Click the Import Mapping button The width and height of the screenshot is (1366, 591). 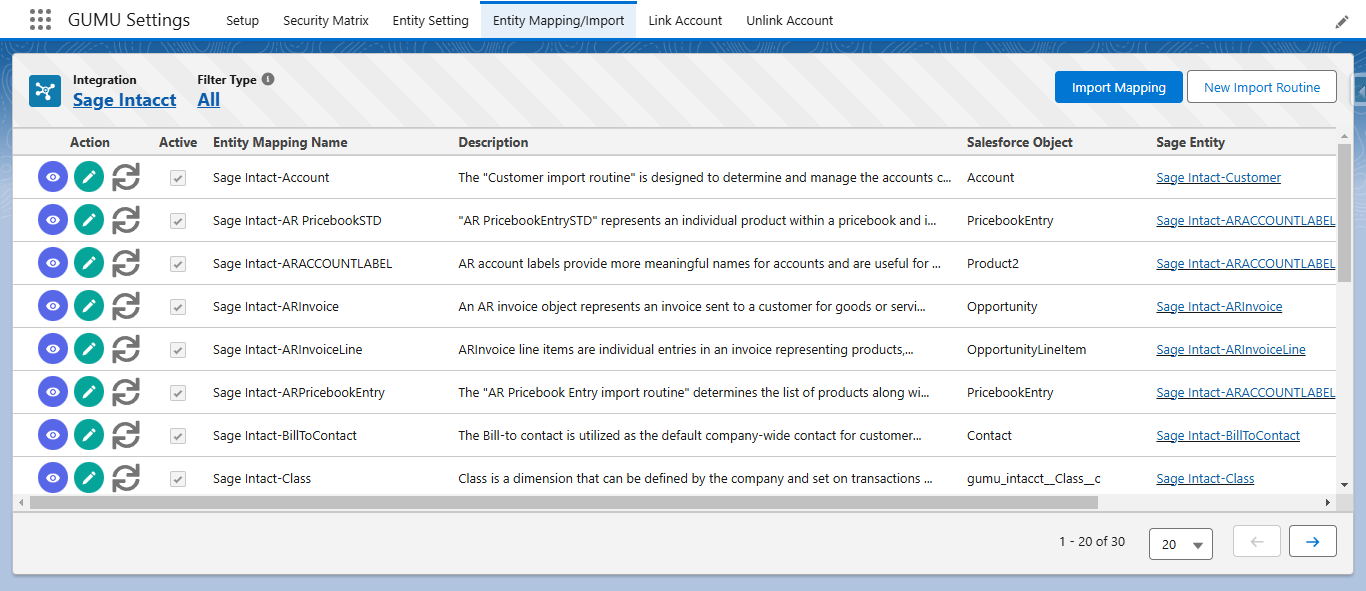(1118, 87)
